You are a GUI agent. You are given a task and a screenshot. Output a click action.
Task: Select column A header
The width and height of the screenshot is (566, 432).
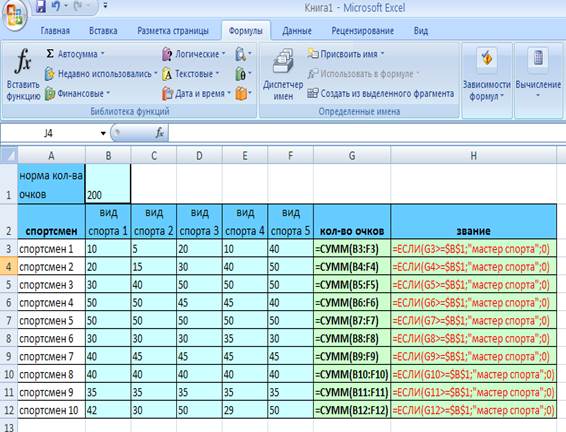click(51, 156)
